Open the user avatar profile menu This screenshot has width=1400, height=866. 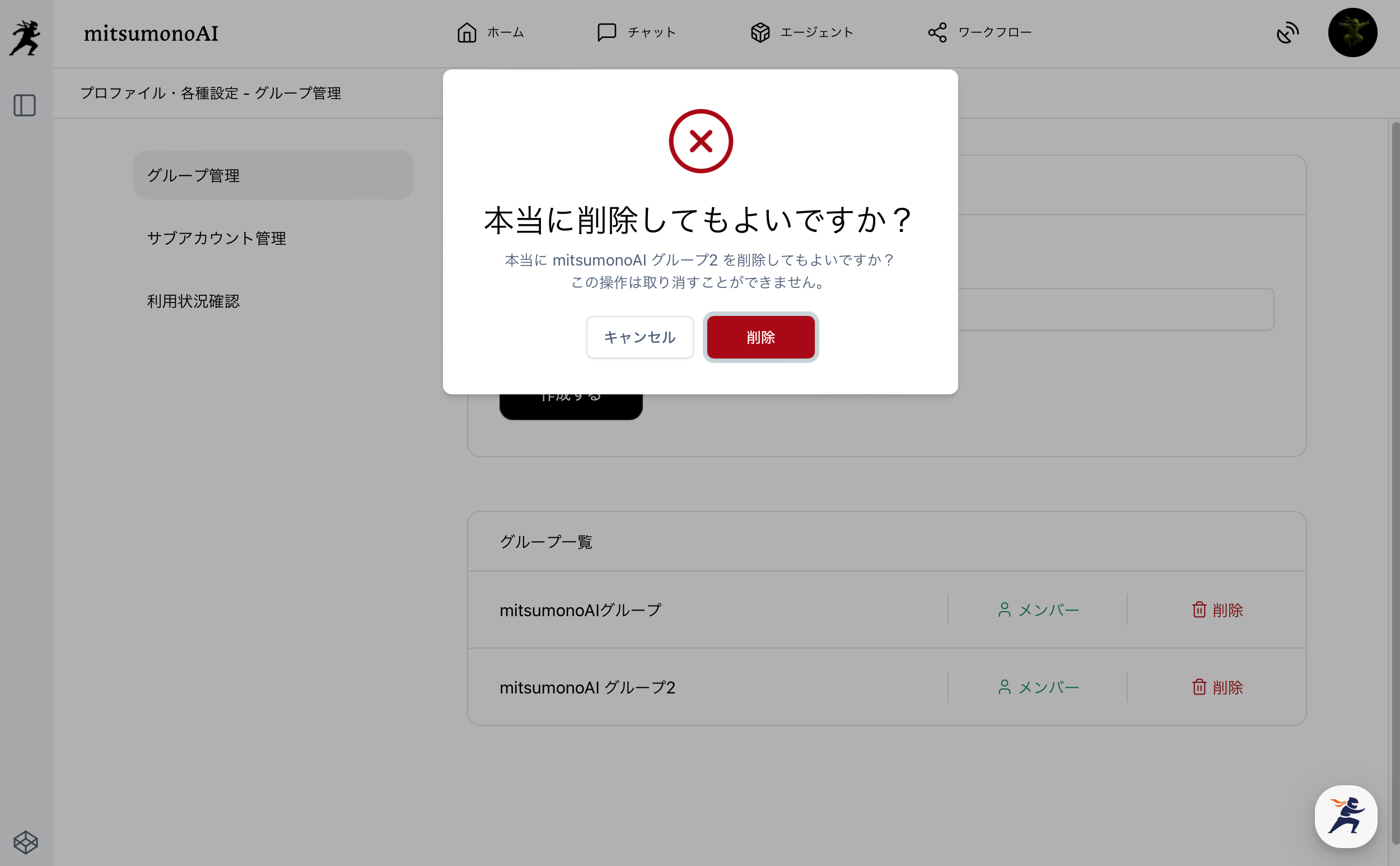1352,32
